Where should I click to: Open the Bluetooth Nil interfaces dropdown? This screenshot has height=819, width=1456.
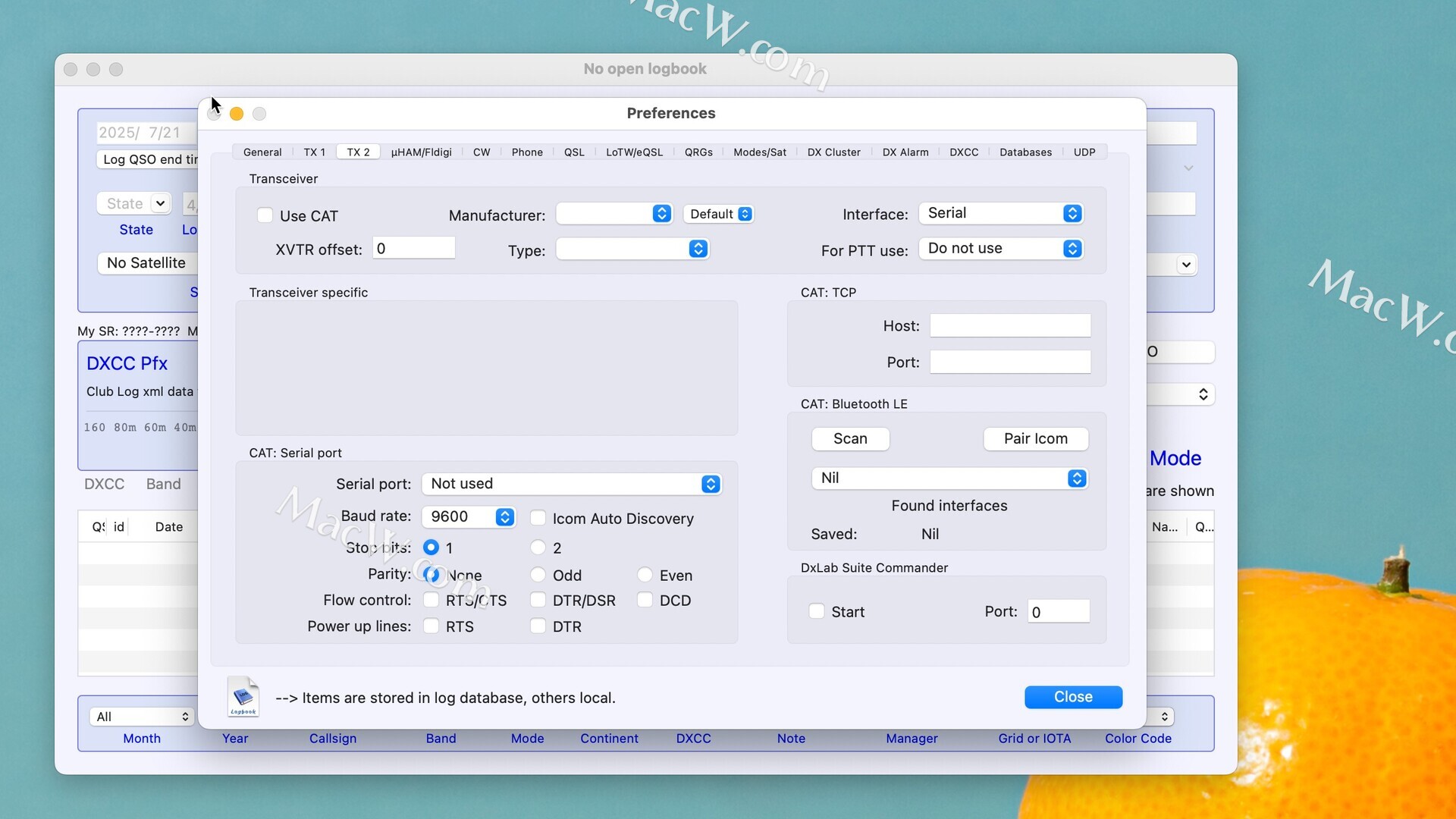tap(949, 478)
